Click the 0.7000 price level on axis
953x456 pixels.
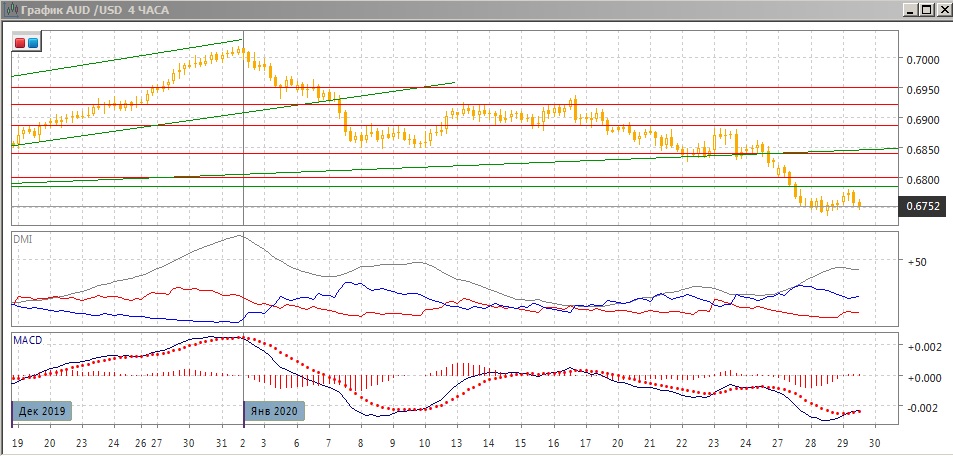tap(921, 60)
